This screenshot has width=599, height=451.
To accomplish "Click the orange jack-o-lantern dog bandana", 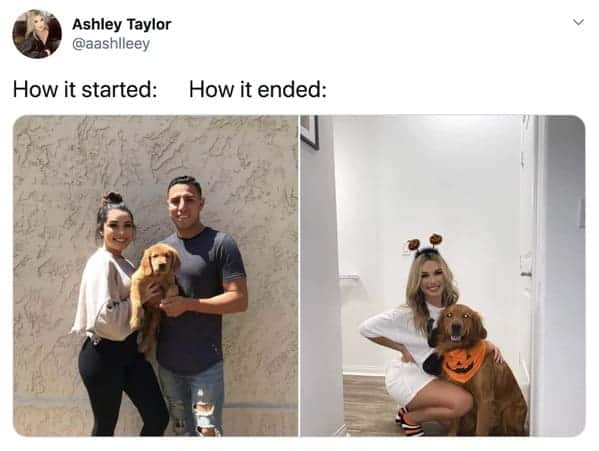I will pyautogui.click(x=463, y=363).
